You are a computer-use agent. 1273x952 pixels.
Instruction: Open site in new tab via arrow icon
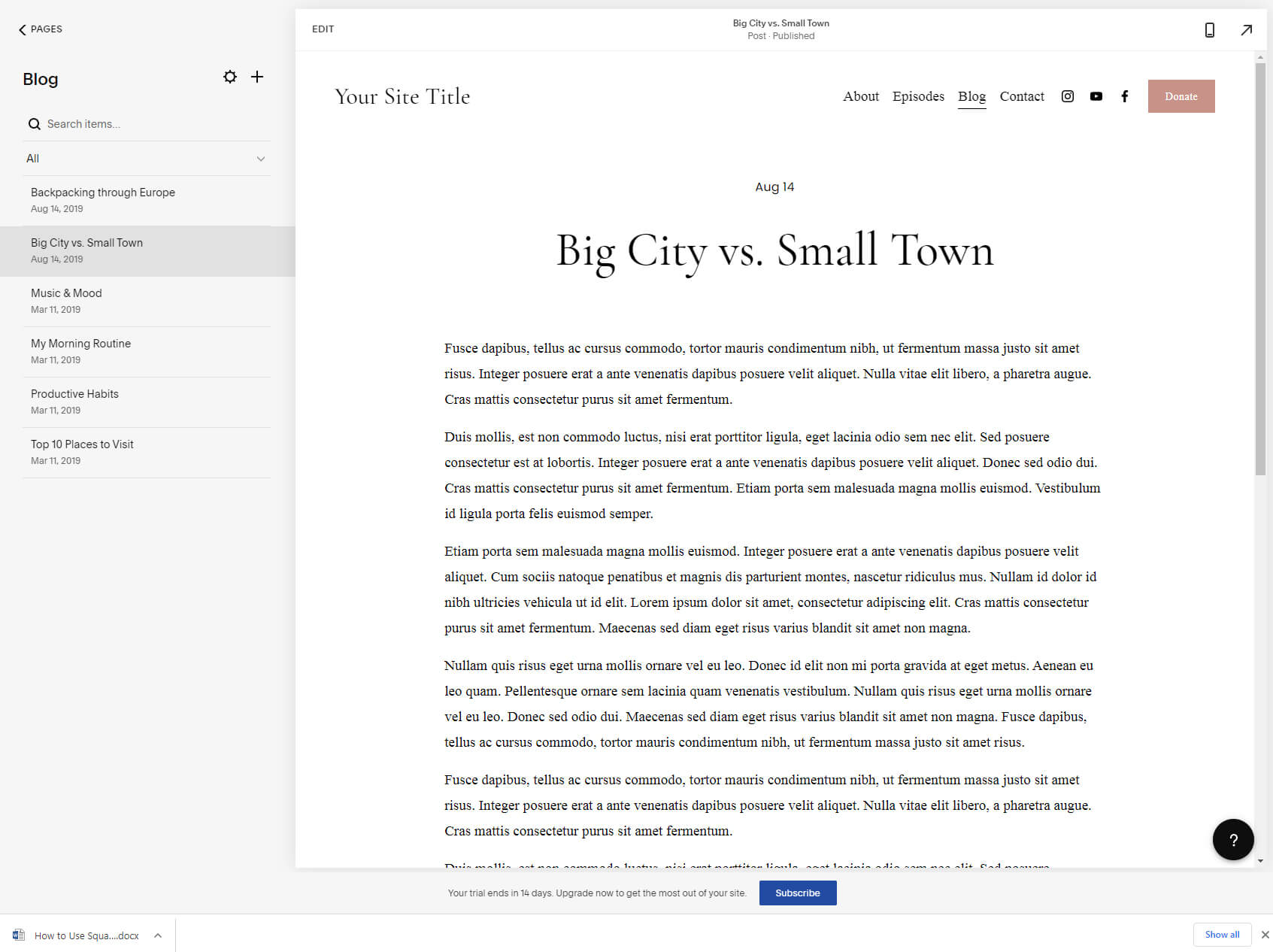point(1246,29)
